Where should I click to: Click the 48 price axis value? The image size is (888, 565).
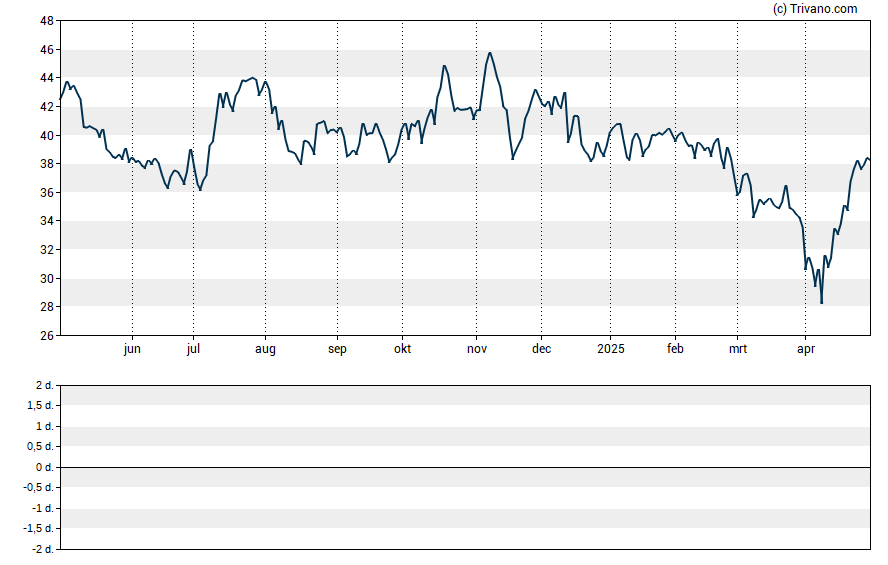coord(47,21)
